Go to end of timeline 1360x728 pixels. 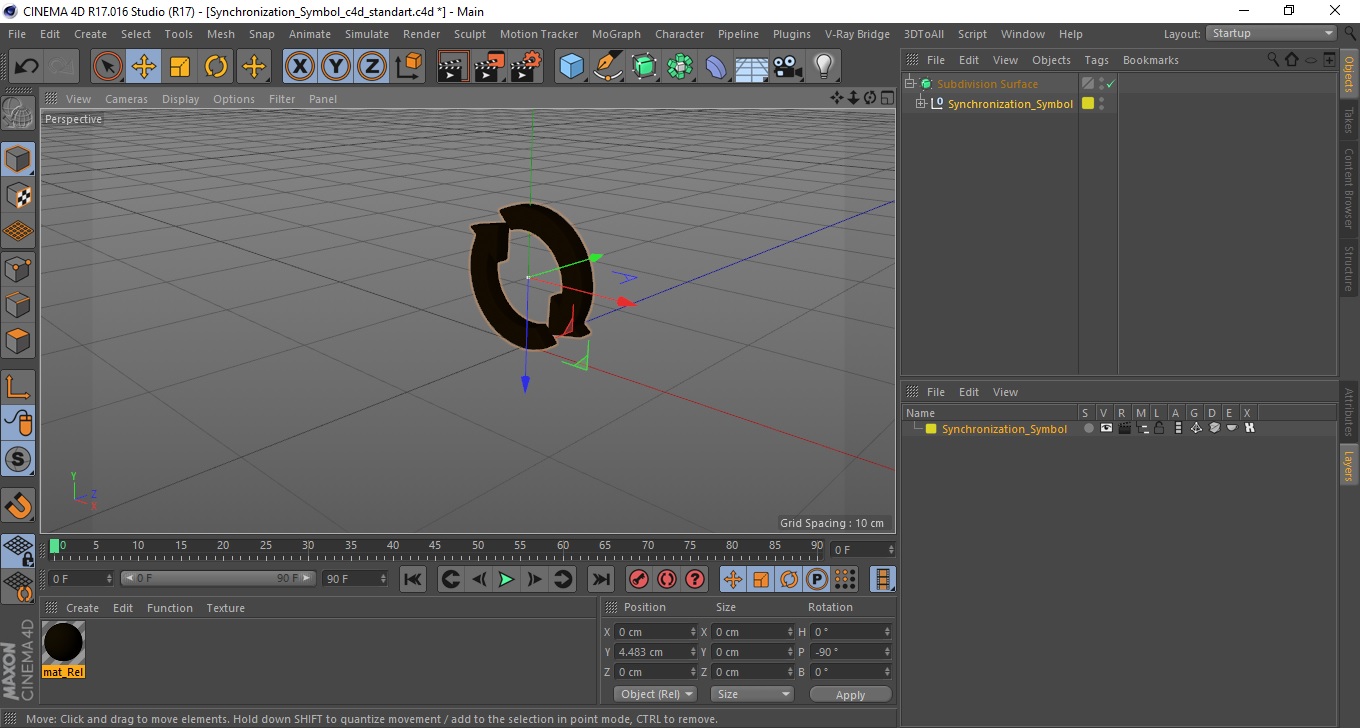(600, 579)
